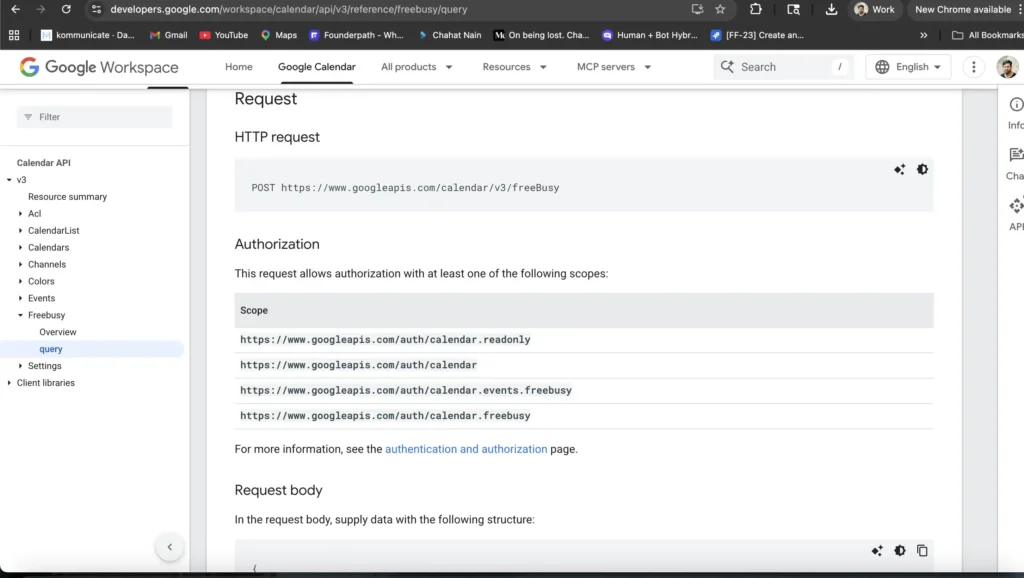Bookmark the page with the star icon

click(x=721, y=9)
